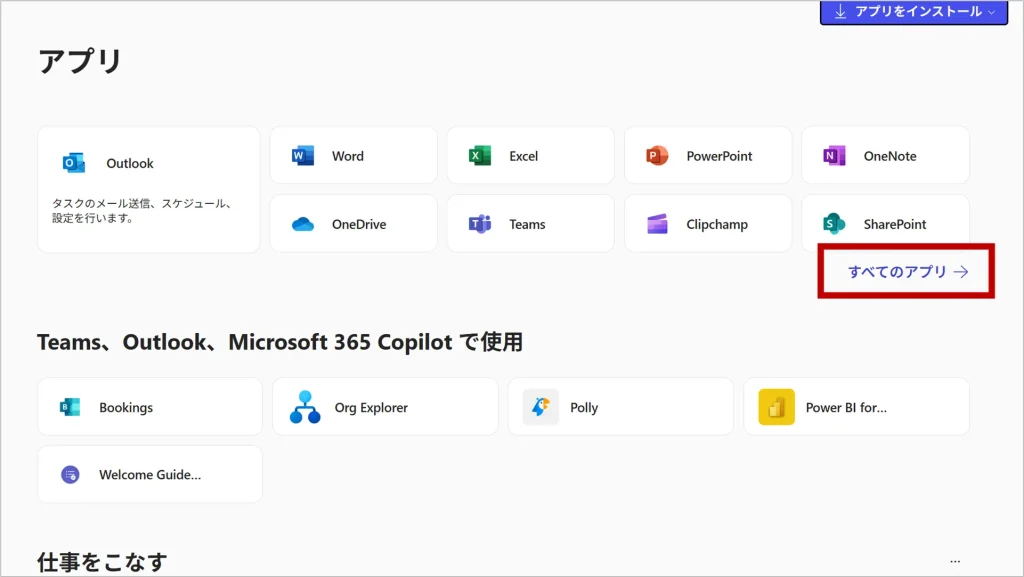Open the three-dot menu beside 仕事をこなす

pyautogui.click(x=955, y=561)
